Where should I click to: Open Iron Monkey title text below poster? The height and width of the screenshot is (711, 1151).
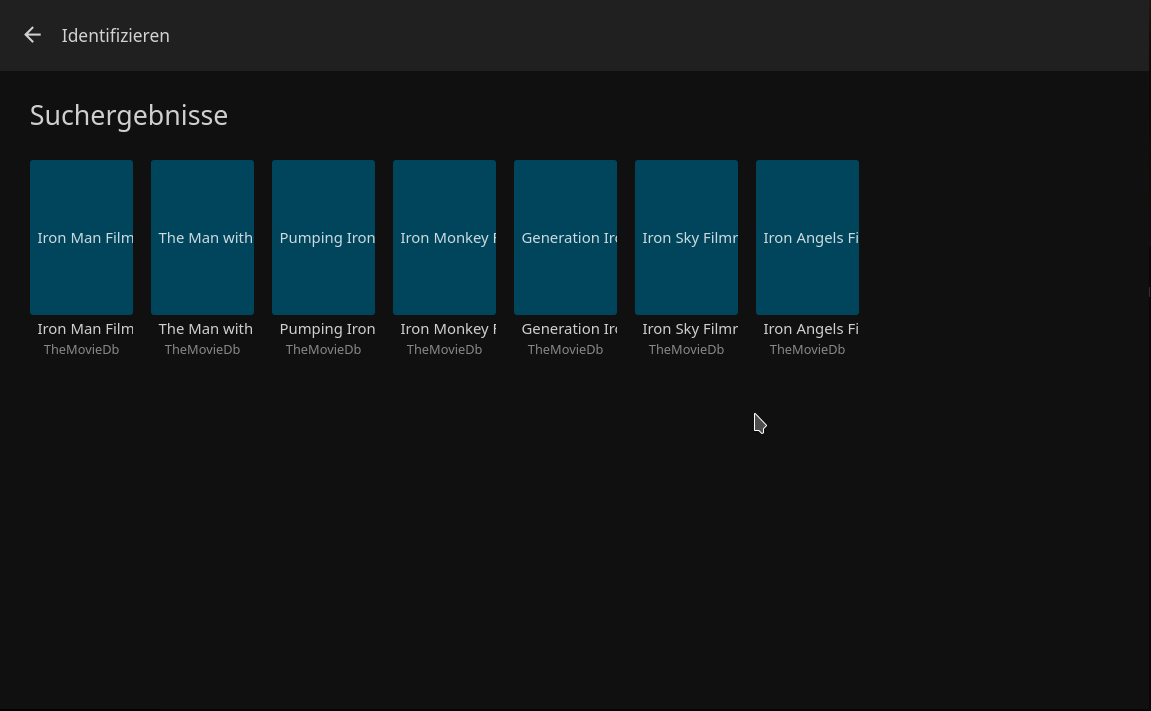tap(447, 329)
